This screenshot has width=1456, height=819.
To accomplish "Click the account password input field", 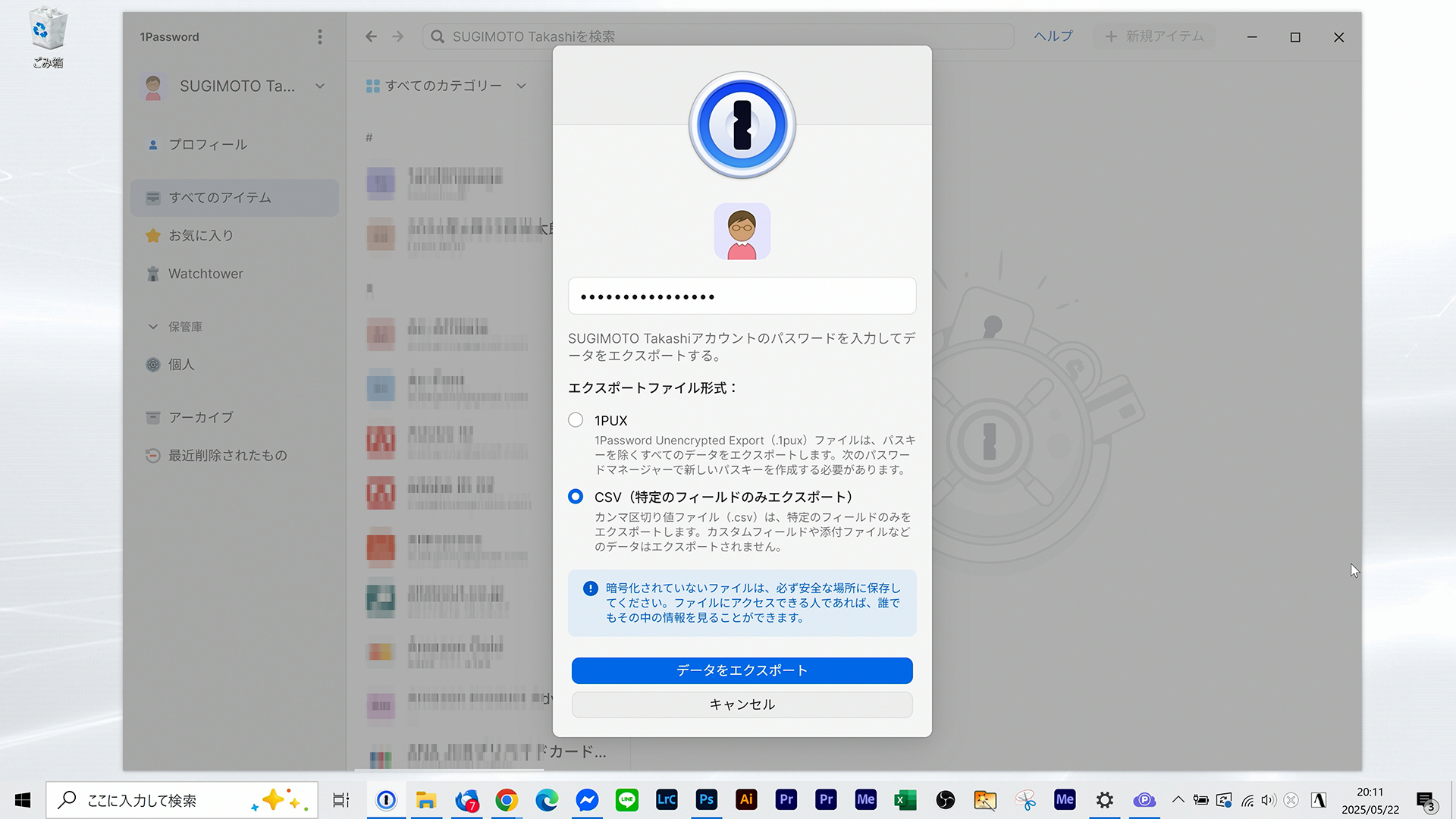I will [742, 296].
